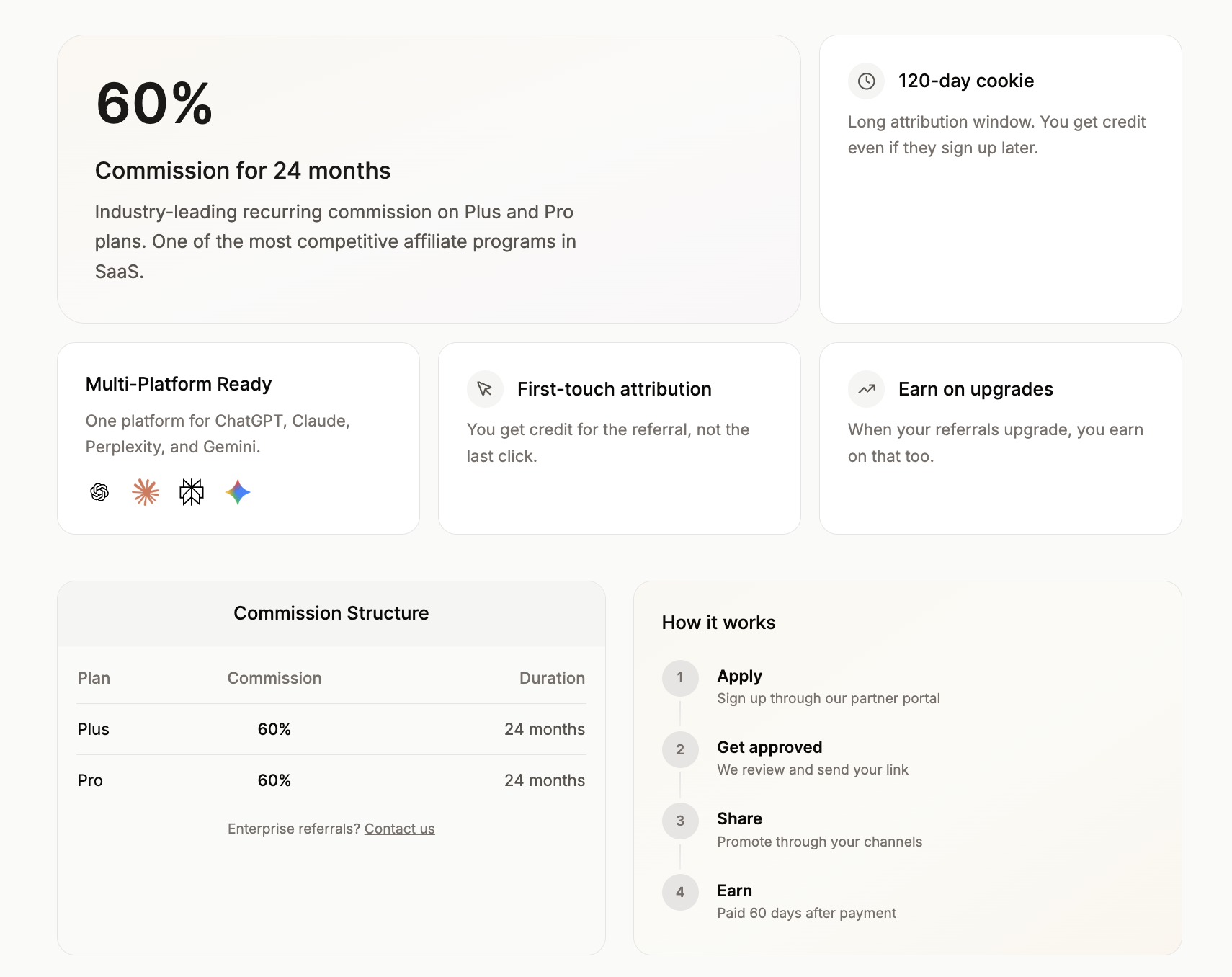
Task: Click the step 2 circle for Get approved
Action: coord(680,749)
